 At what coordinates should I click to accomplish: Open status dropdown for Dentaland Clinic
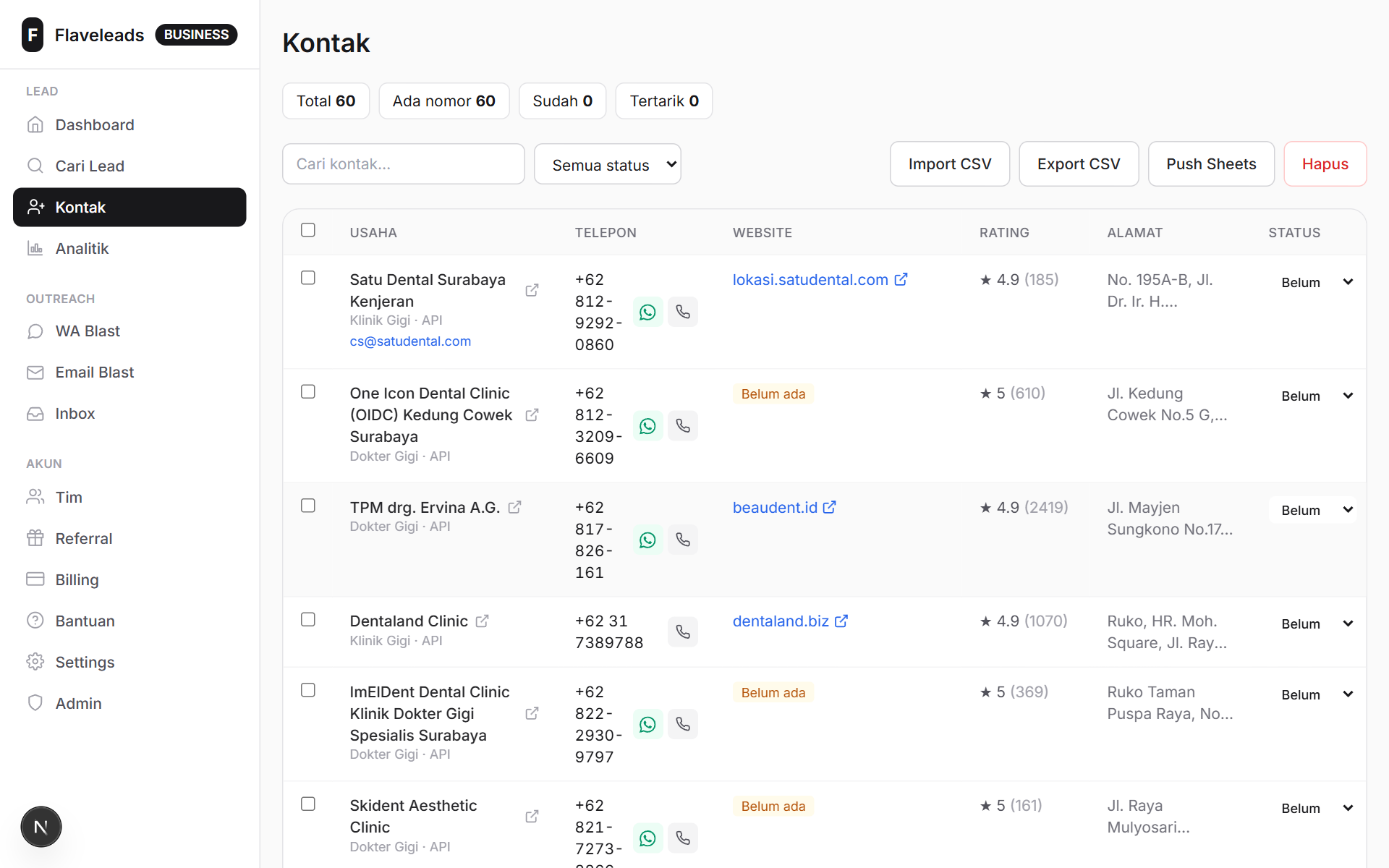coord(1313,624)
